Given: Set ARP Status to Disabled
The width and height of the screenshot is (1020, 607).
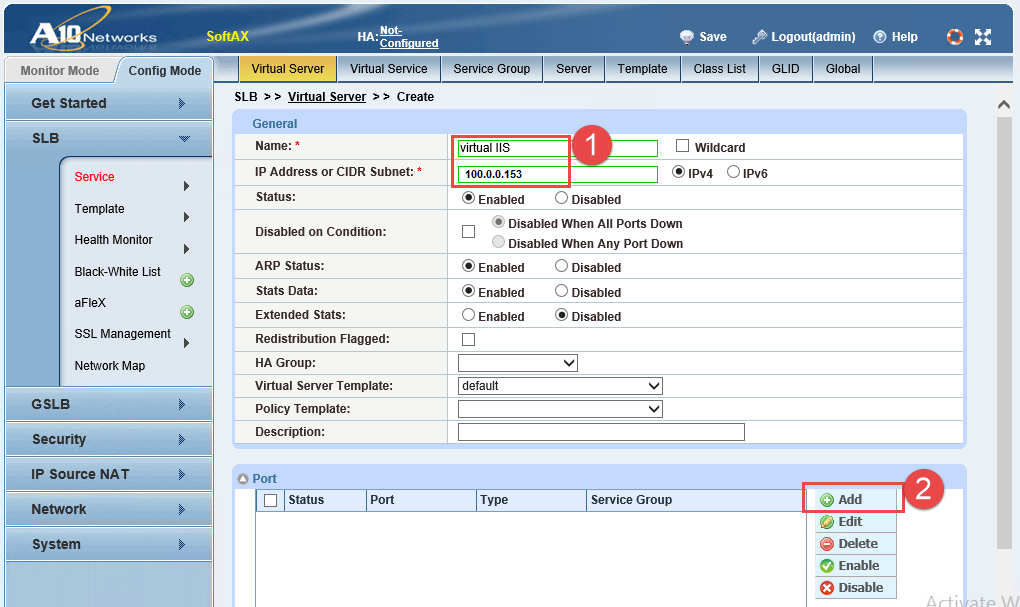Looking at the screenshot, I should [x=561, y=266].
